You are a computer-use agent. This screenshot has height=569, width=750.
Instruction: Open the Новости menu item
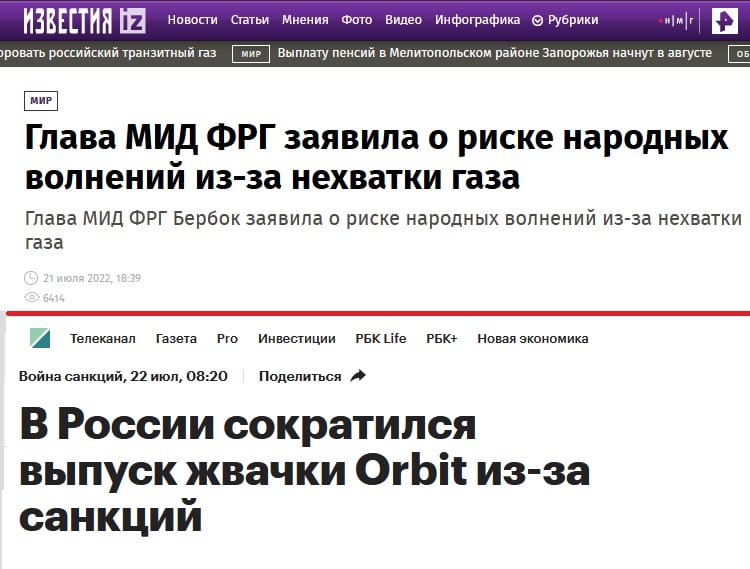pyautogui.click(x=192, y=20)
